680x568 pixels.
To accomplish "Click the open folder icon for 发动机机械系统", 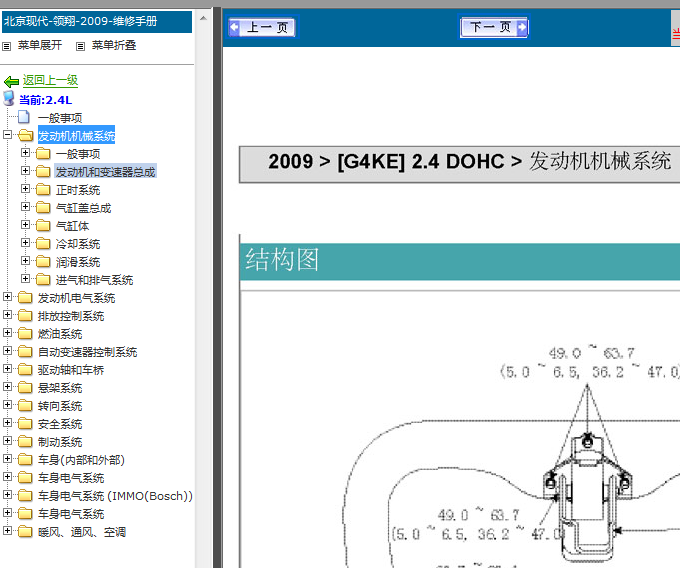I will click(26, 136).
